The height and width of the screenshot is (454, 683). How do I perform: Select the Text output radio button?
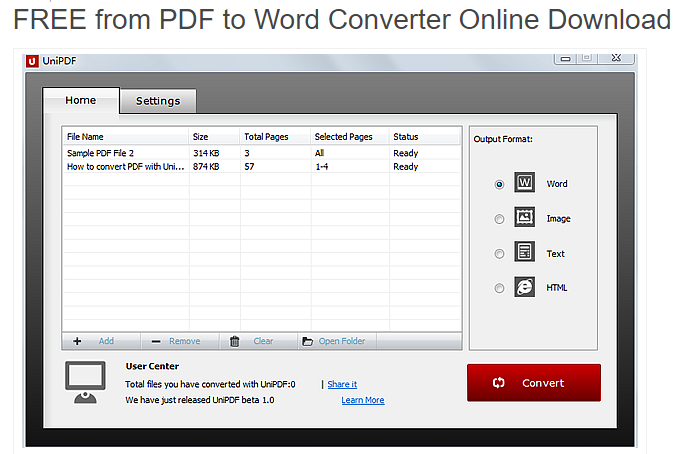click(499, 254)
